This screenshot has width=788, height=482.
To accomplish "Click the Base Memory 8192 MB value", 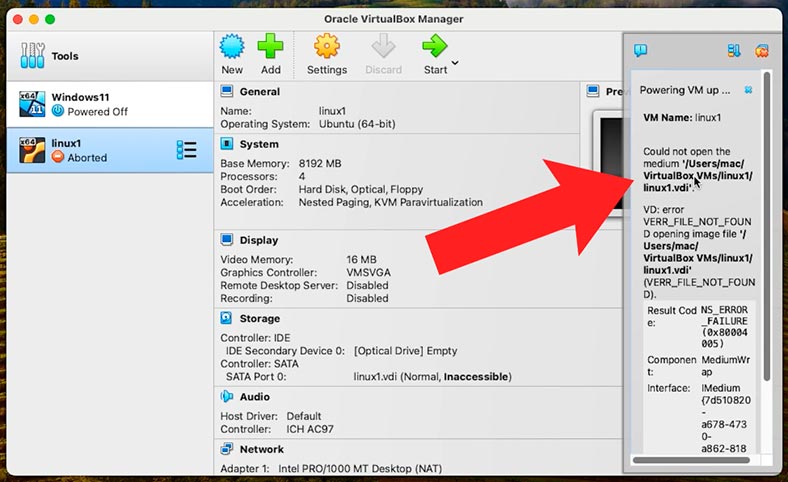I will tap(320, 163).
